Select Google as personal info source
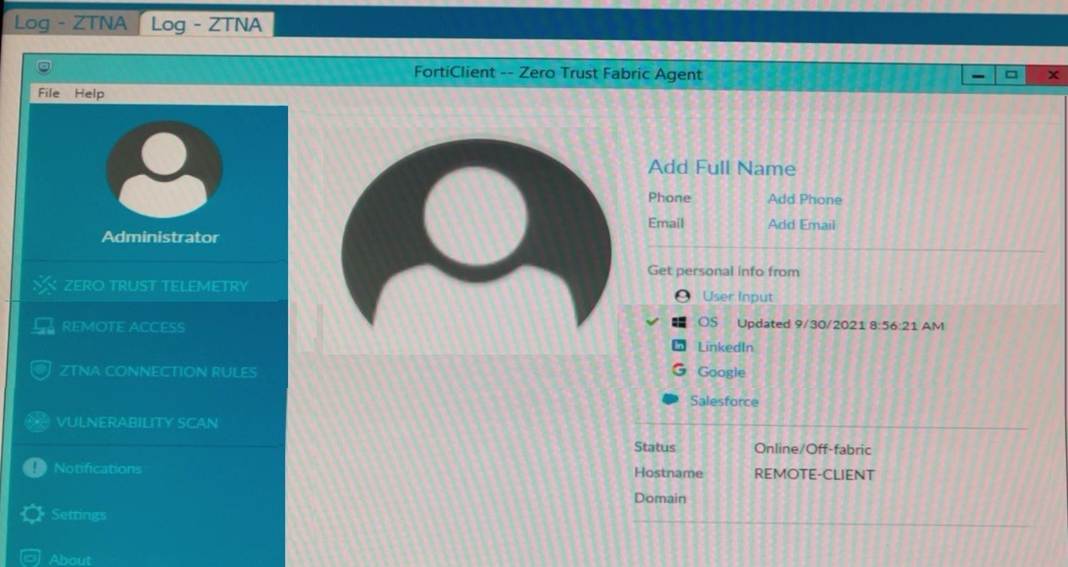The width and height of the screenshot is (1068, 567). click(721, 372)
